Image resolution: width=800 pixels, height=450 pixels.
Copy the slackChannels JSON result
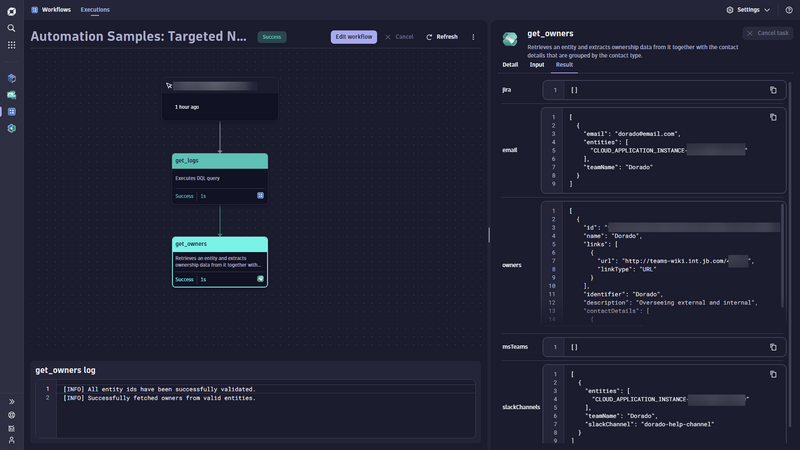tap(773, 374)
